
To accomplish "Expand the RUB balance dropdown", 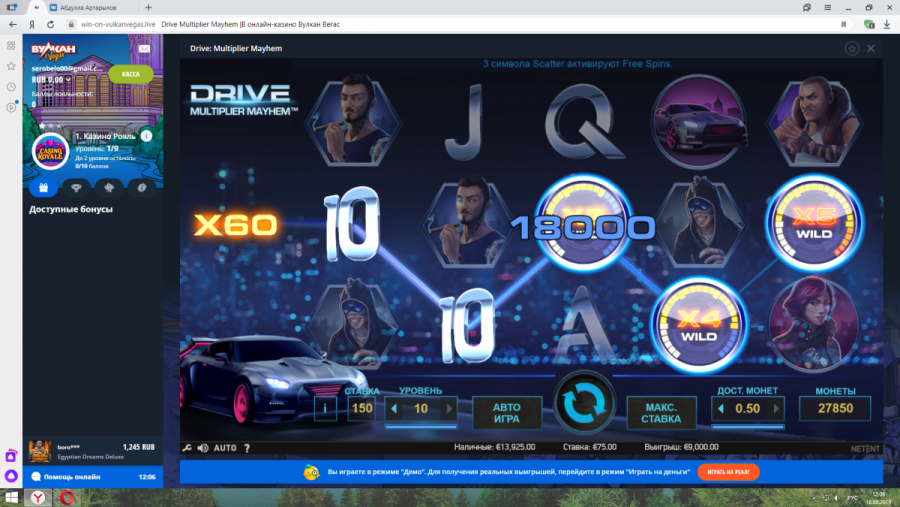I will click(x=69, y=79).
